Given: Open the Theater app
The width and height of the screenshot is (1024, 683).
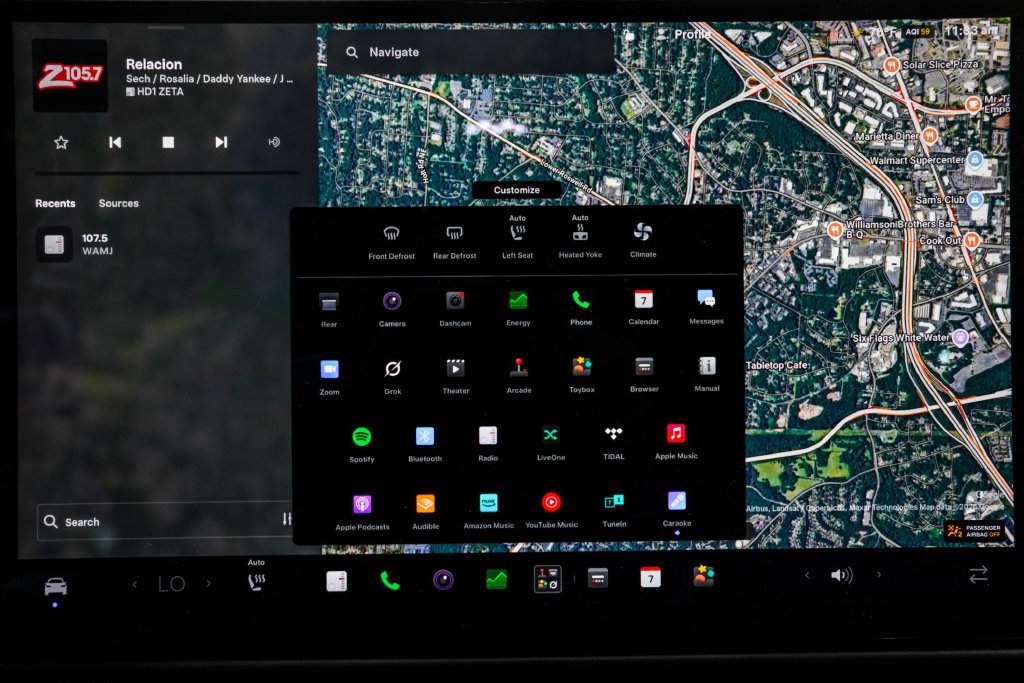Looking at the screenshot, I should [455, 375].
